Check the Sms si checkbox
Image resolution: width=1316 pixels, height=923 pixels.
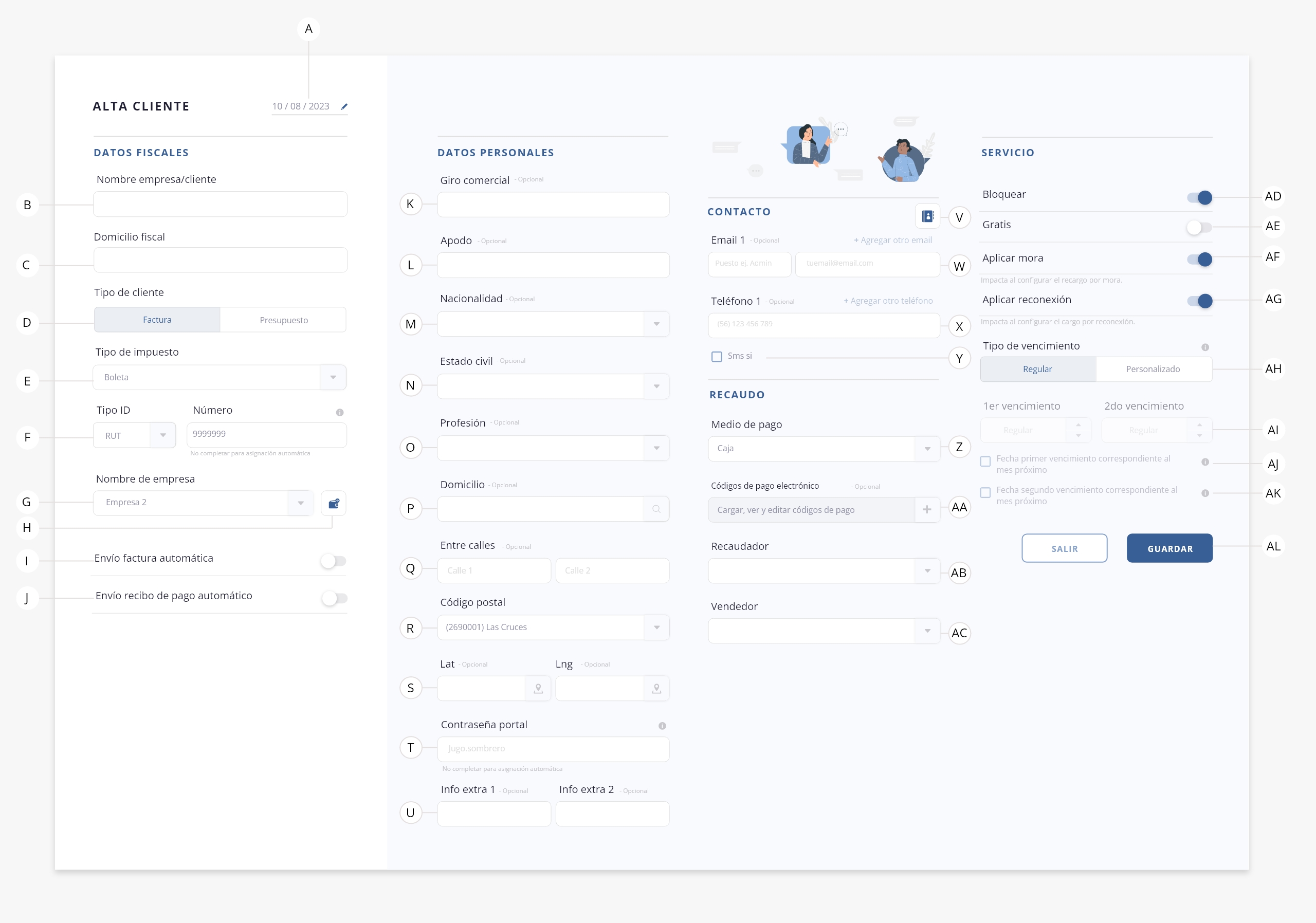pyautogui.click(x=717, y=356)
